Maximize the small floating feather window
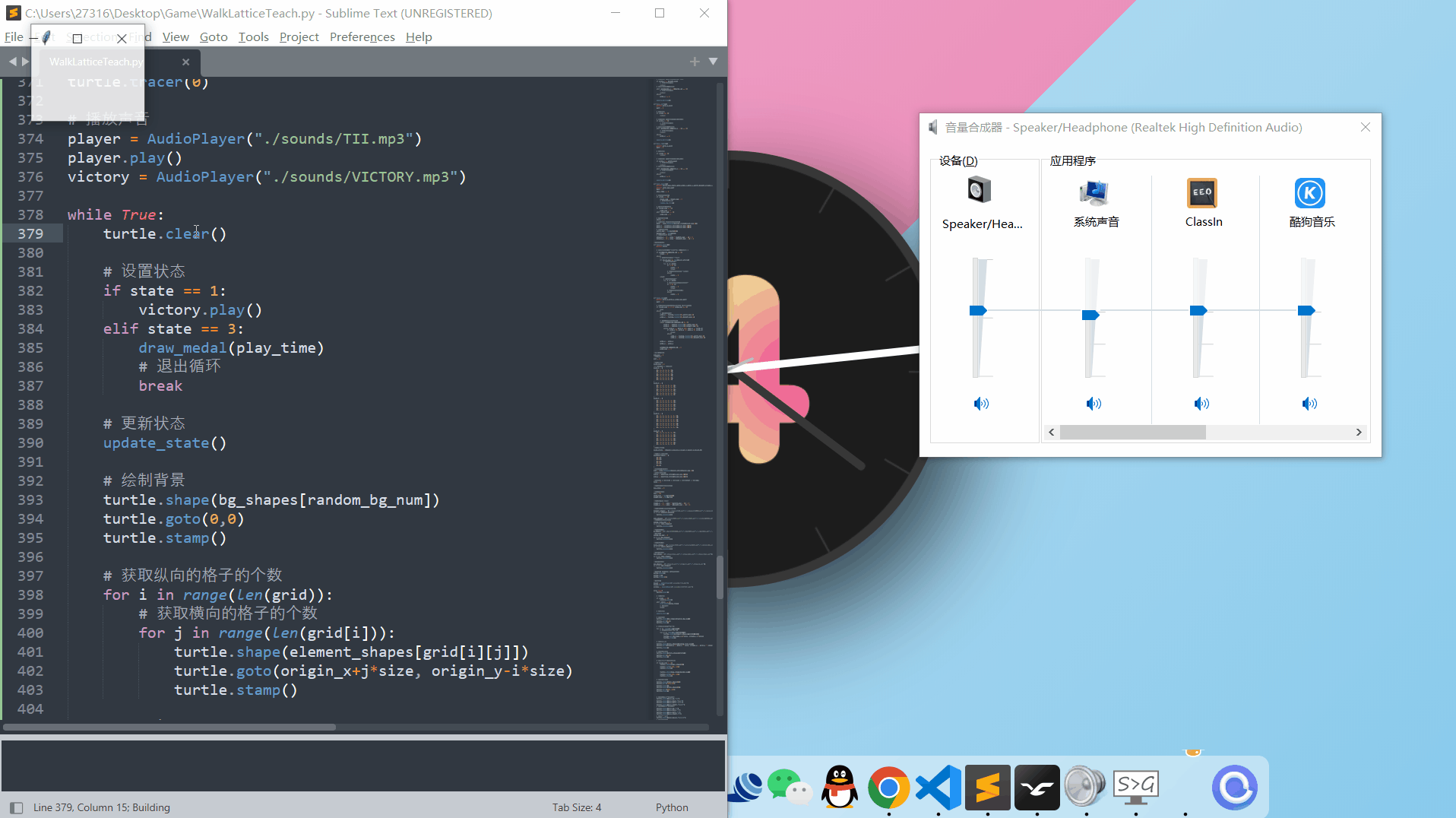Screen dimensions: 1456x818 click(77, 38)
